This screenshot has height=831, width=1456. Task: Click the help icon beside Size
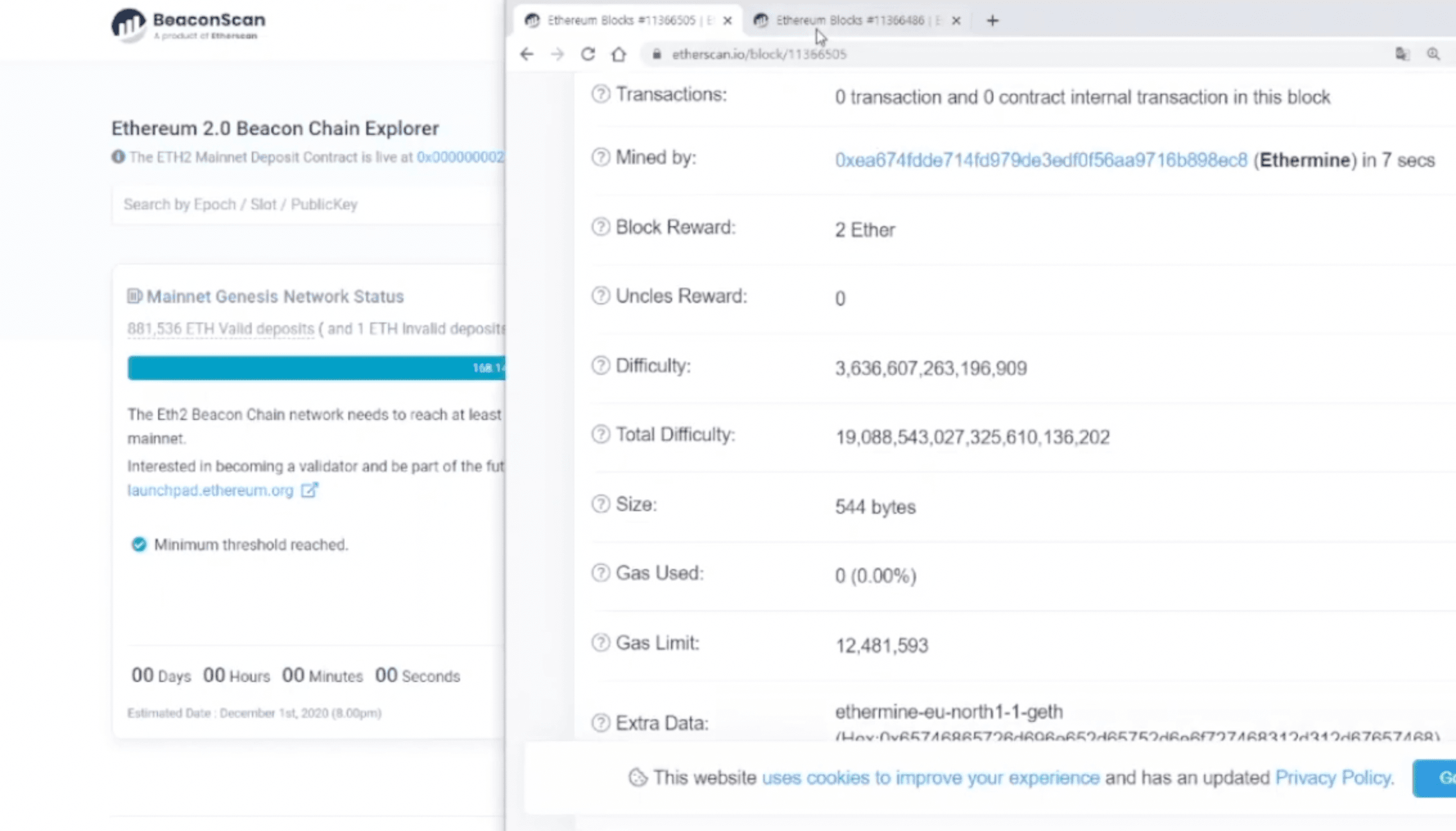[601, 504]
